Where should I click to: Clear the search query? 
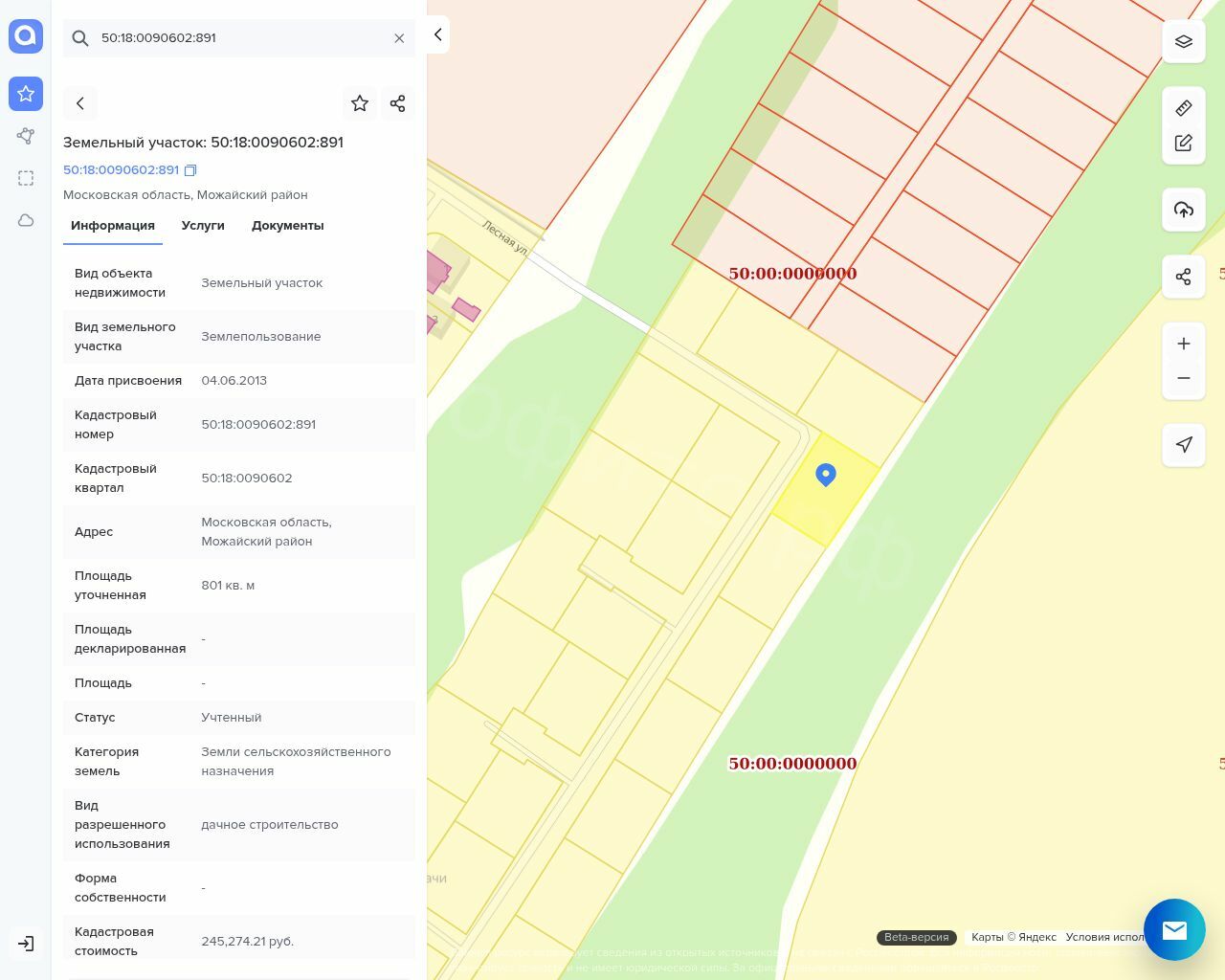[x=399, y=38]
